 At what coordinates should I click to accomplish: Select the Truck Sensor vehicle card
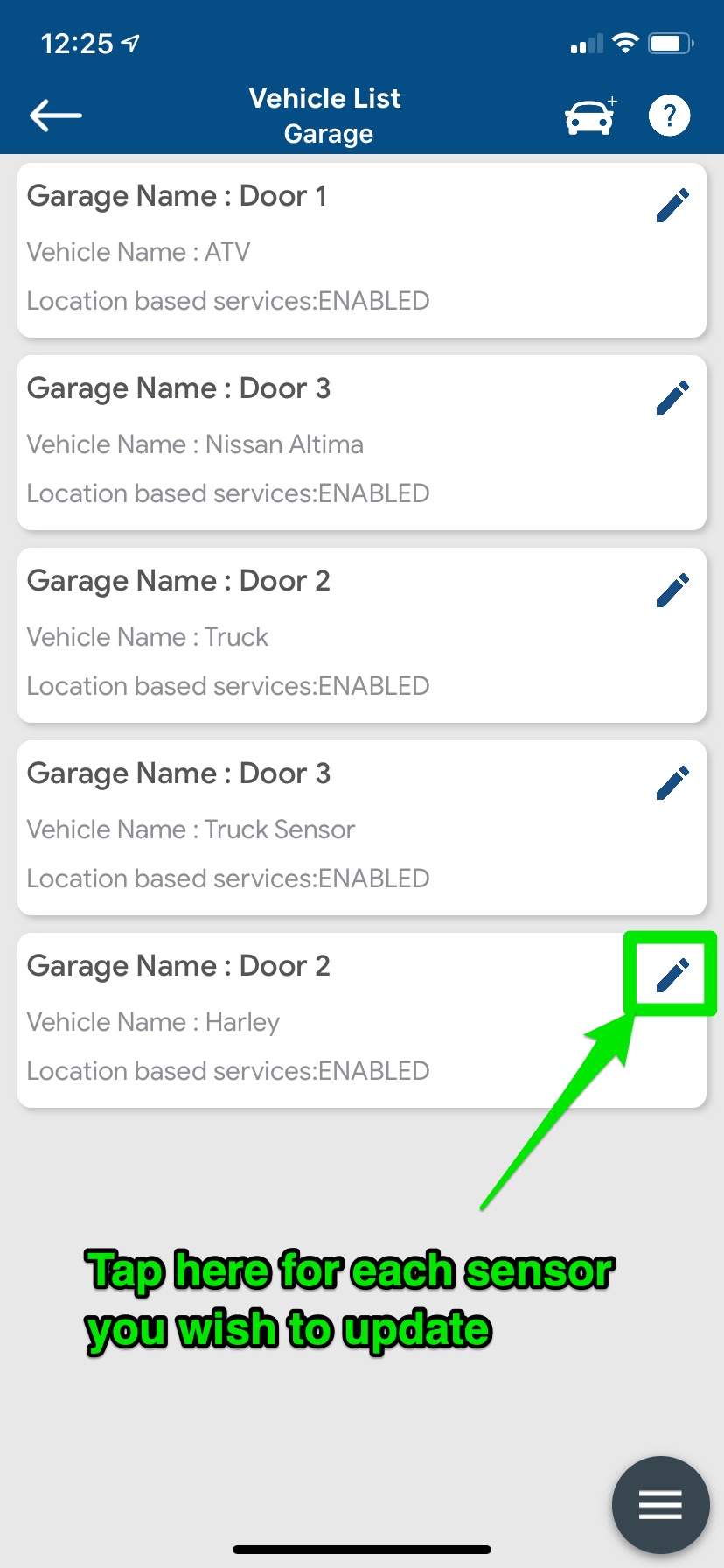362,828
